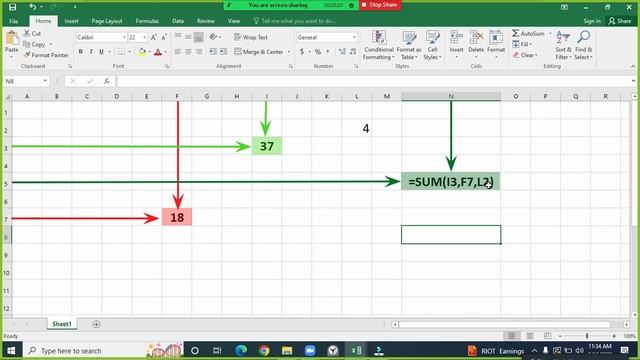Toggle Align Right in Alignment group
Image resolution: width=640 pixels, height=360 pixels.
198,51
